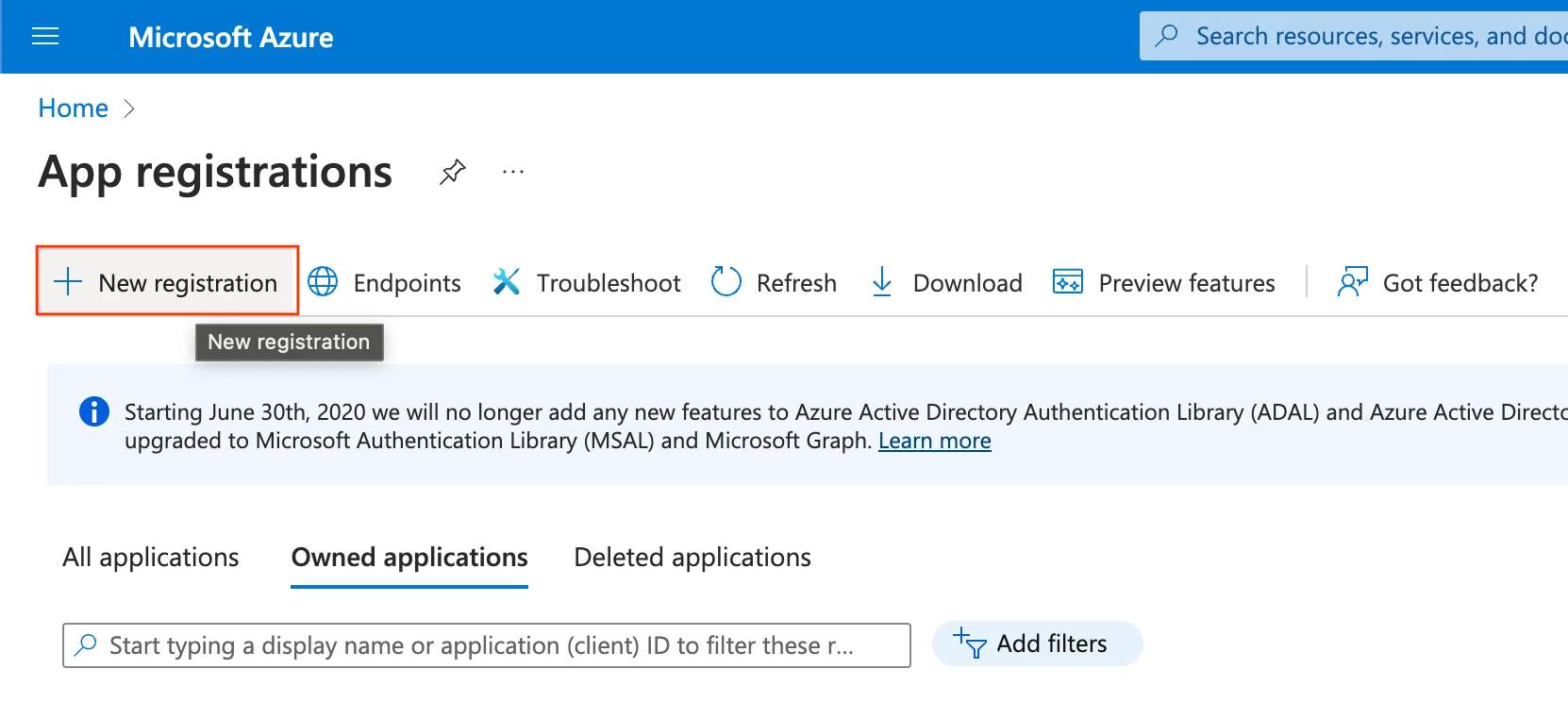The image size is (1568, 719).
Task: Click the Troubleshoot wrench icon
Action: pyautogui.click(x=507, y=281)
